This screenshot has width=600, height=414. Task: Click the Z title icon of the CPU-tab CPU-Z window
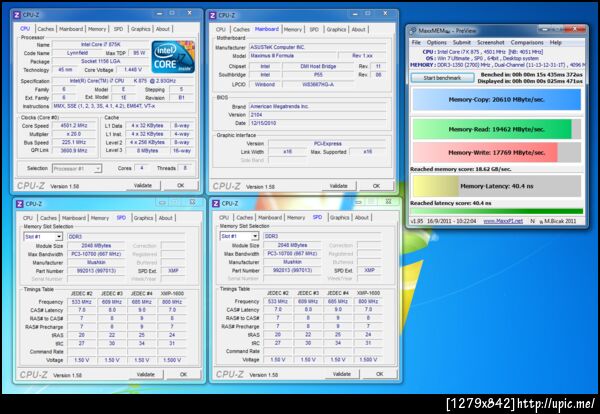[17, 15]
